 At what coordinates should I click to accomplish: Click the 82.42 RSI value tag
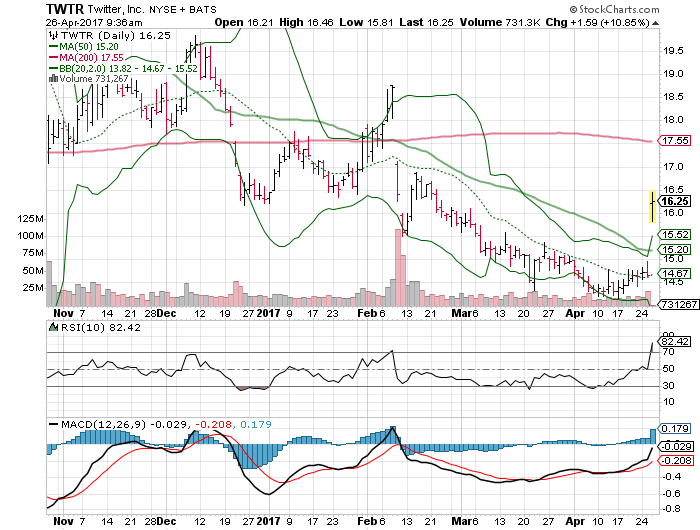[x=676, y=342]
